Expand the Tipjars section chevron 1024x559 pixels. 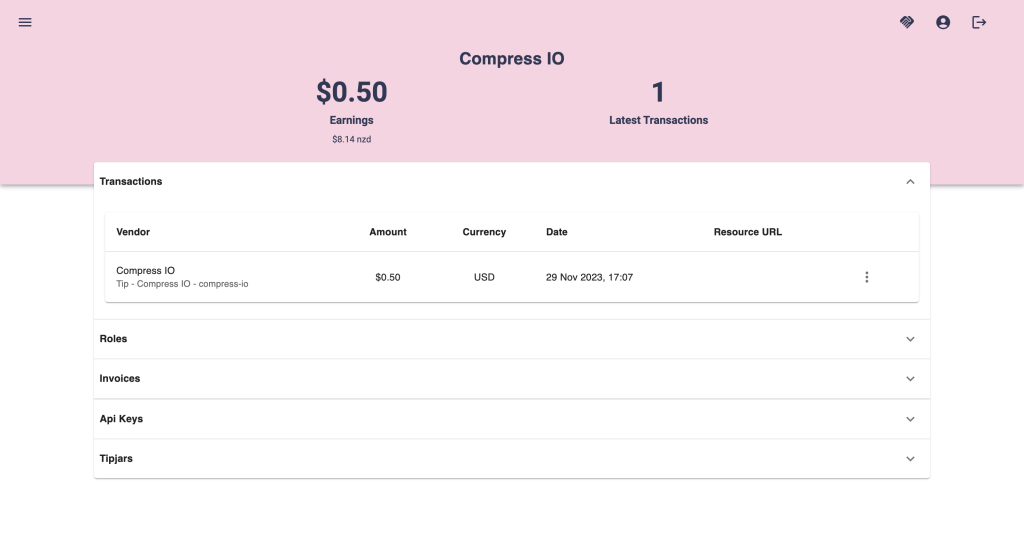point(910,459)
